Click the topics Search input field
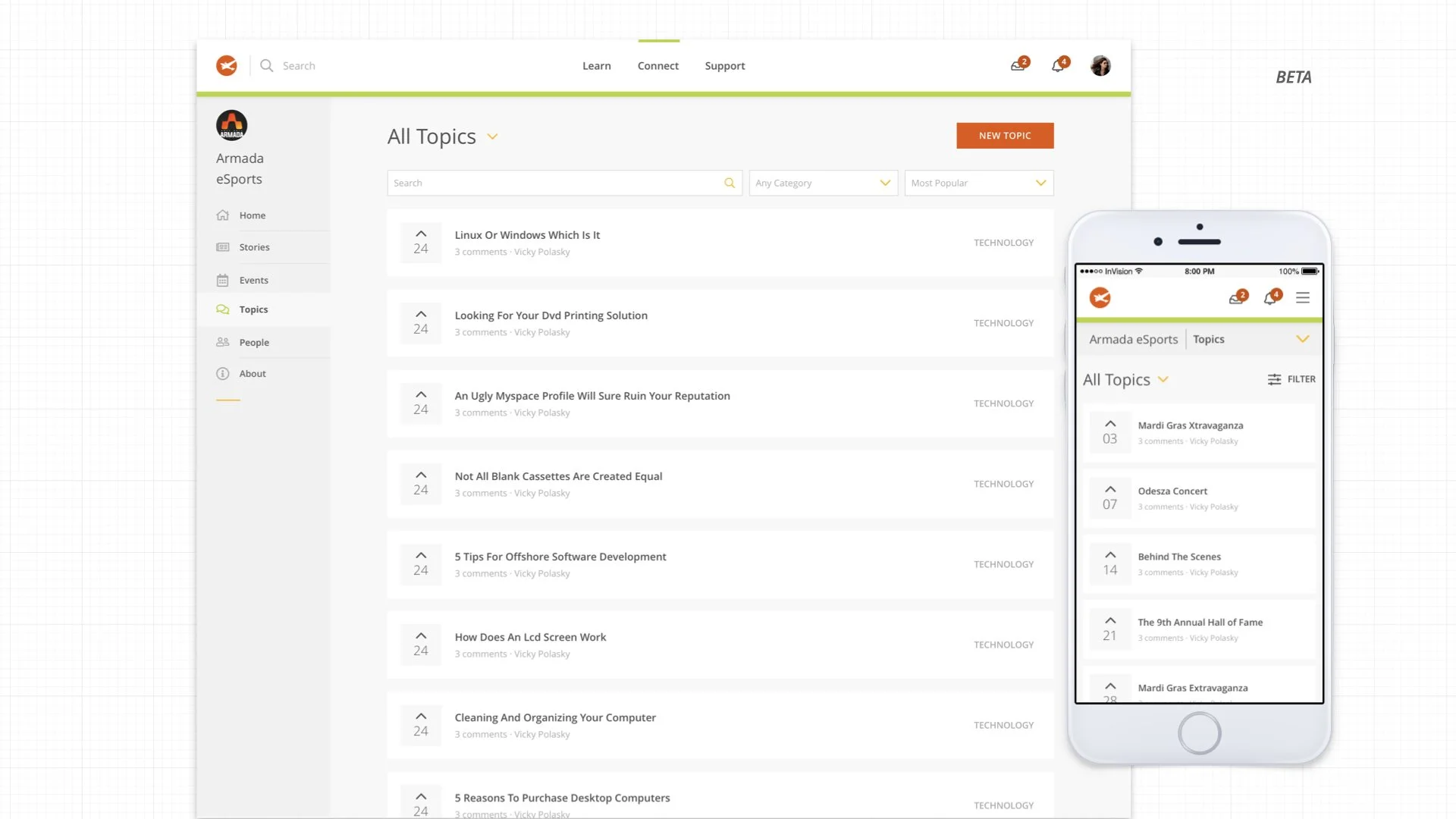The width and height of the screenshot is (1456, 819). (554, 183)
